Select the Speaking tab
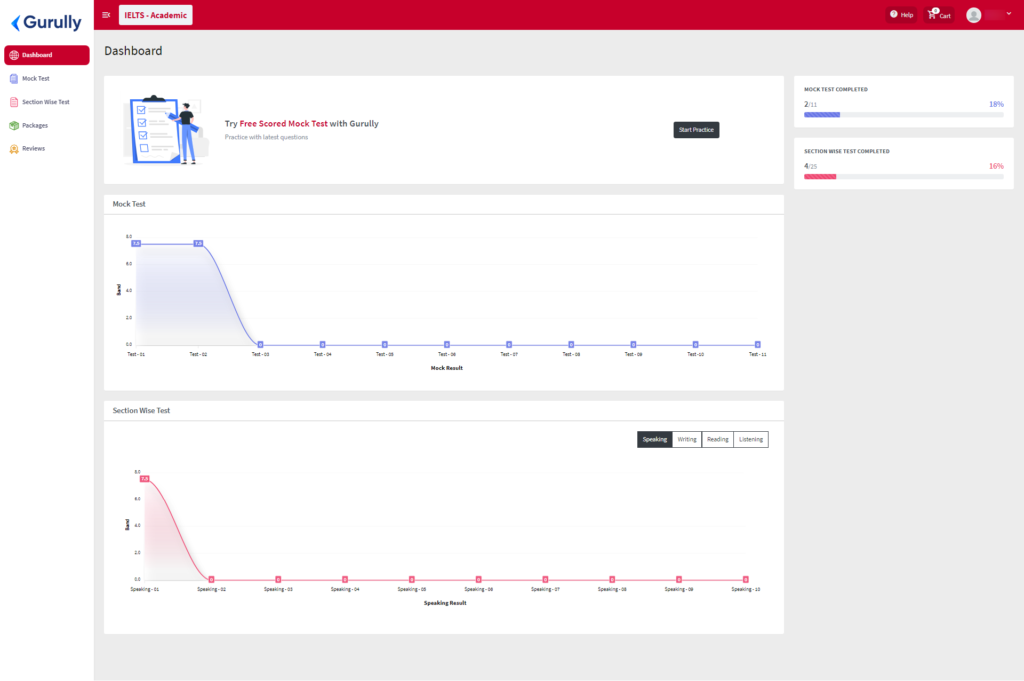 point(654,439)
